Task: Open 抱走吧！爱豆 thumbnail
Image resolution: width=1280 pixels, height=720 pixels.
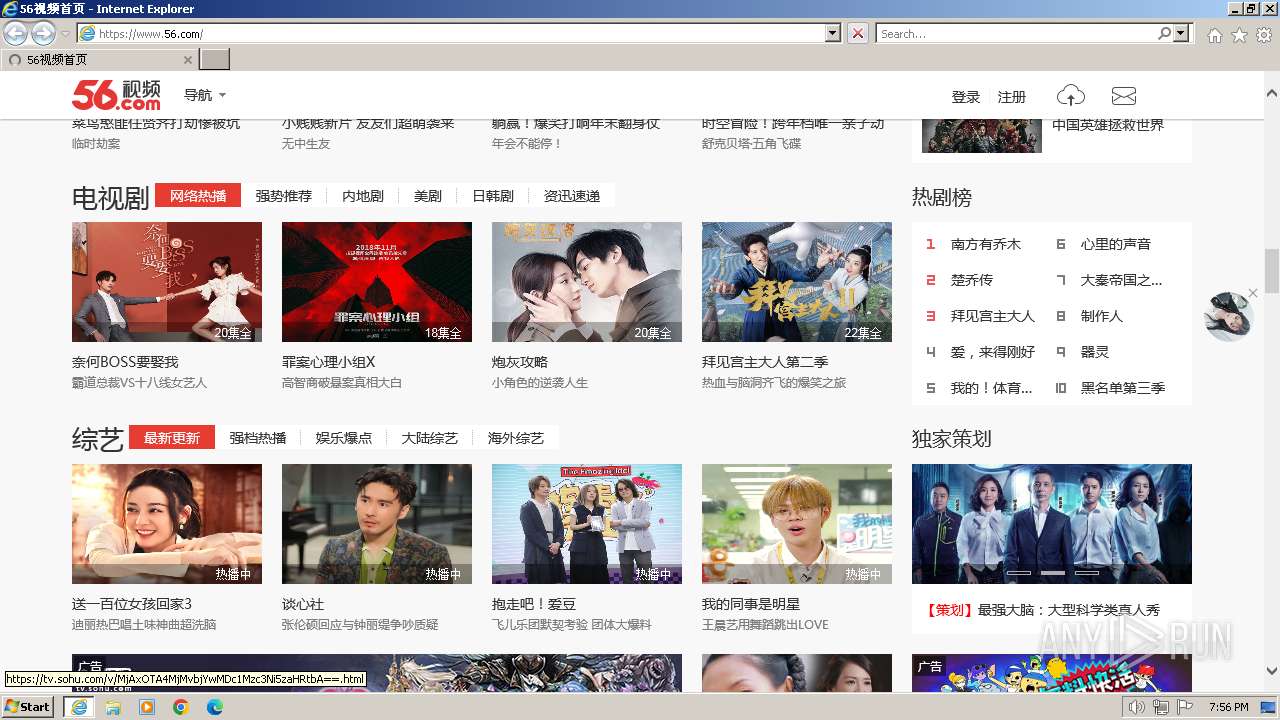Action: point(587,524)
